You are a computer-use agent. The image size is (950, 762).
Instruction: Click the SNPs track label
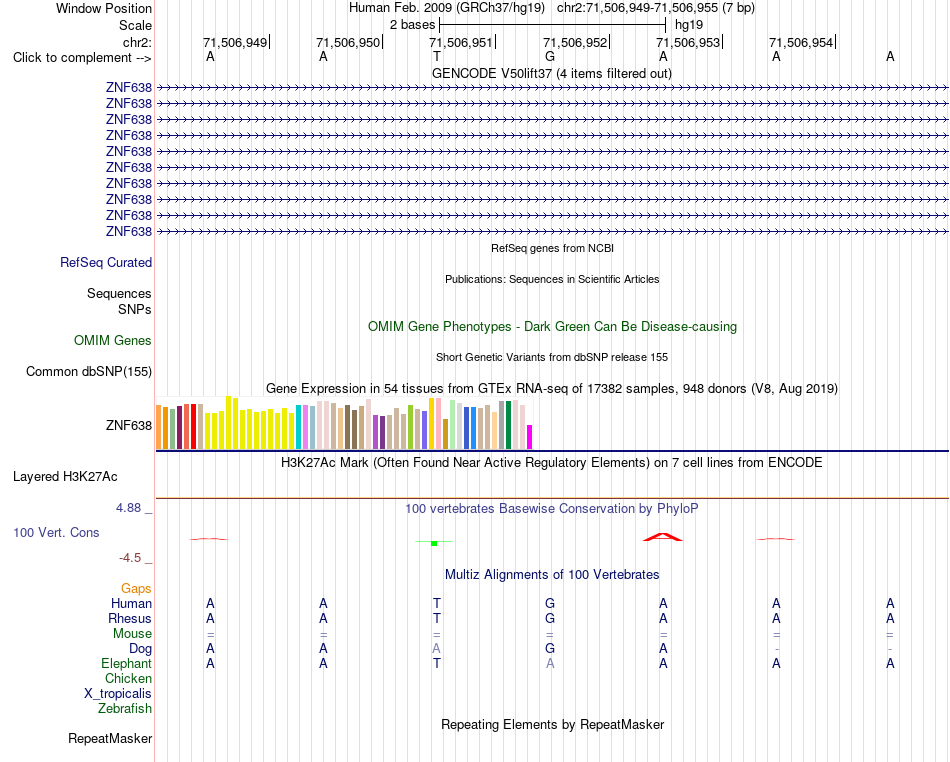click(x=135, y=309)
